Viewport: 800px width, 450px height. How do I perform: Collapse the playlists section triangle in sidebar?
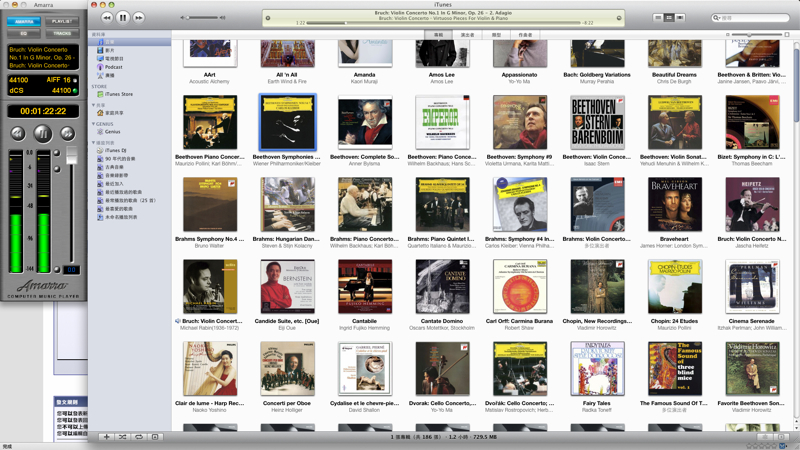93,143
